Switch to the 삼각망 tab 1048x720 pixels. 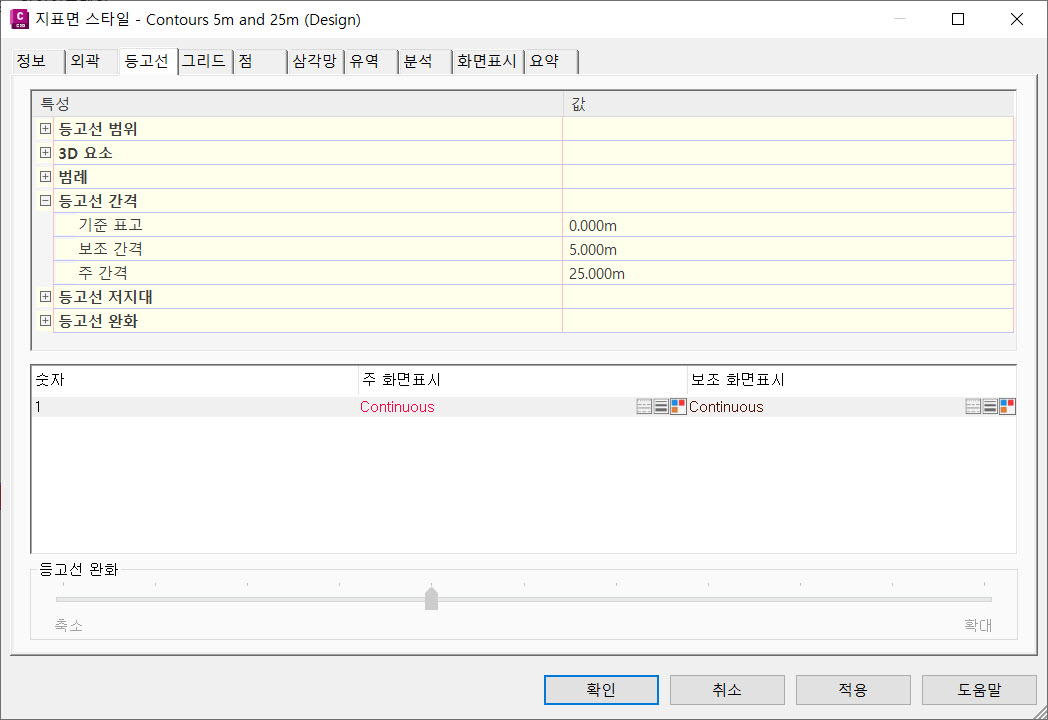(x=314, y=62)
